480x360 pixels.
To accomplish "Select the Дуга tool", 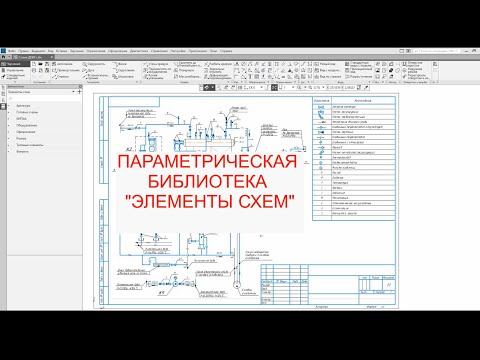I will point(89,70).
